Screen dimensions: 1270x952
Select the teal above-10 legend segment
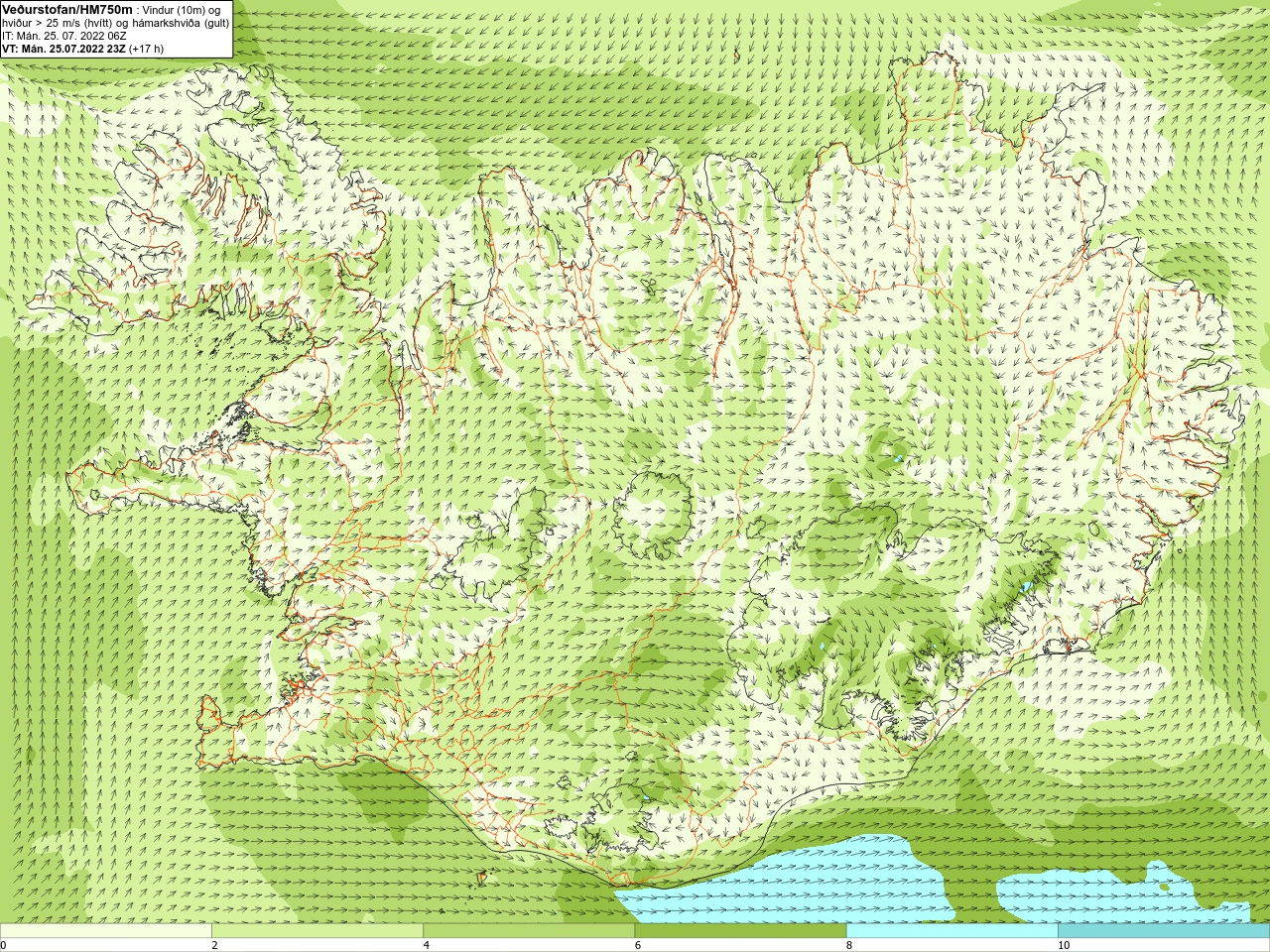pos(1163,931)
